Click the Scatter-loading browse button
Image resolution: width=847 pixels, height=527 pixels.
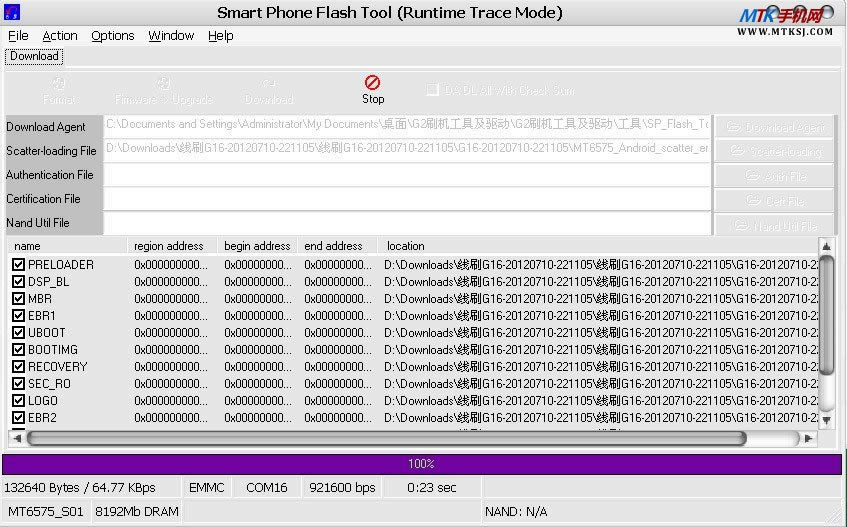pos(774,151)
